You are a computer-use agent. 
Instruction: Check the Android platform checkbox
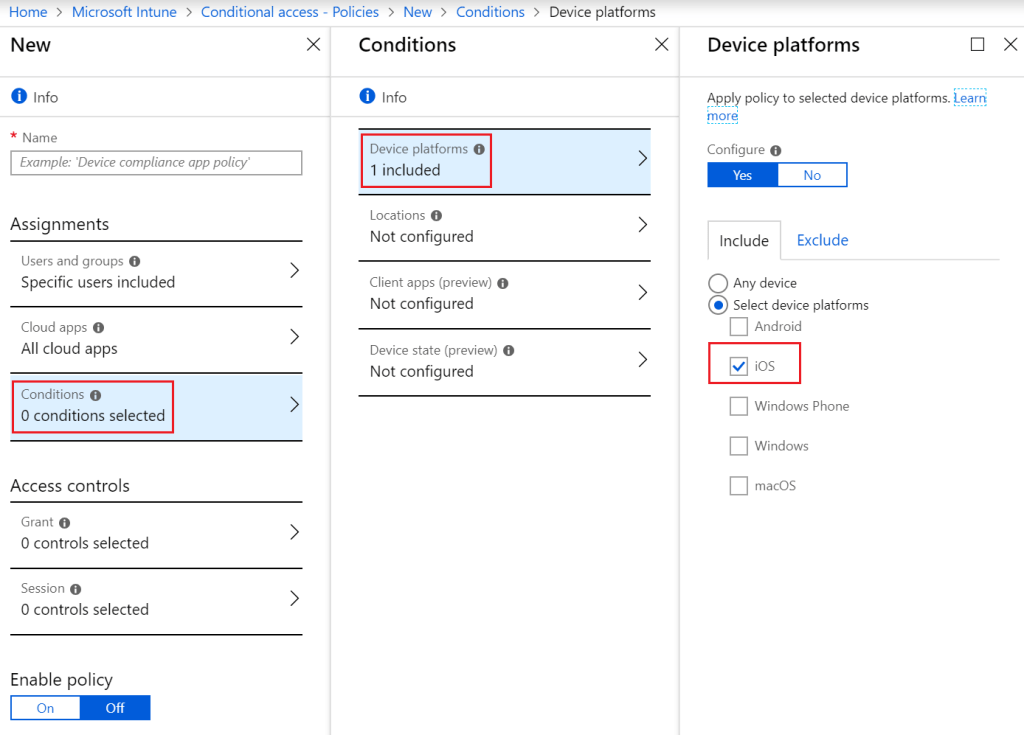coord(739,326)
